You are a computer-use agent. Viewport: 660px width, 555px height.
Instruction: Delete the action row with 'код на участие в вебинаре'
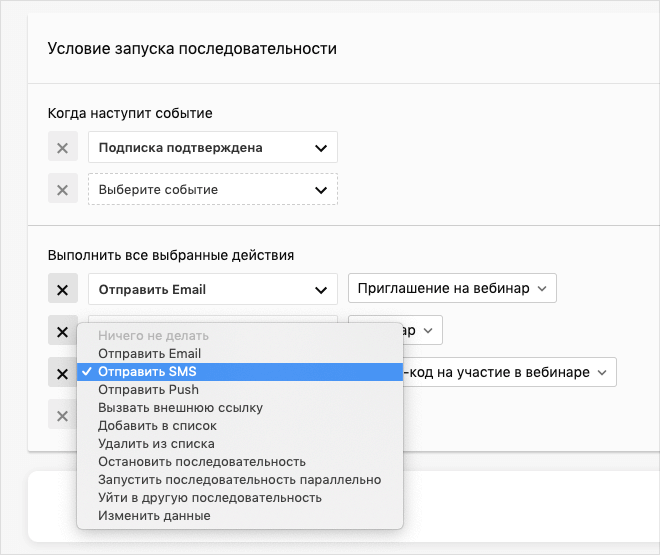coord(63,373)
